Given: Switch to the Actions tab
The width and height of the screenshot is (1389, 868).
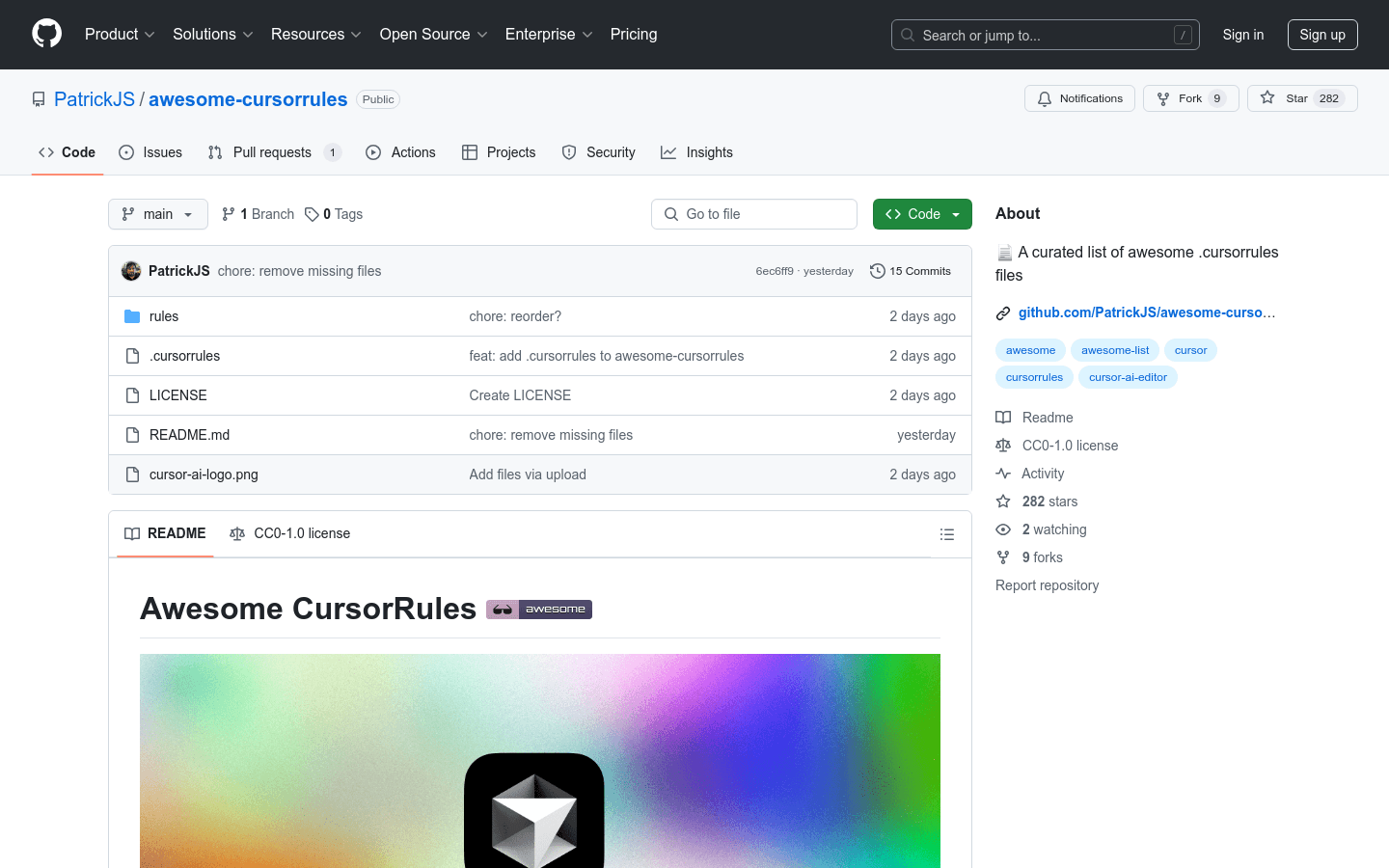Looking at the screenshot, I should point(401,152).
